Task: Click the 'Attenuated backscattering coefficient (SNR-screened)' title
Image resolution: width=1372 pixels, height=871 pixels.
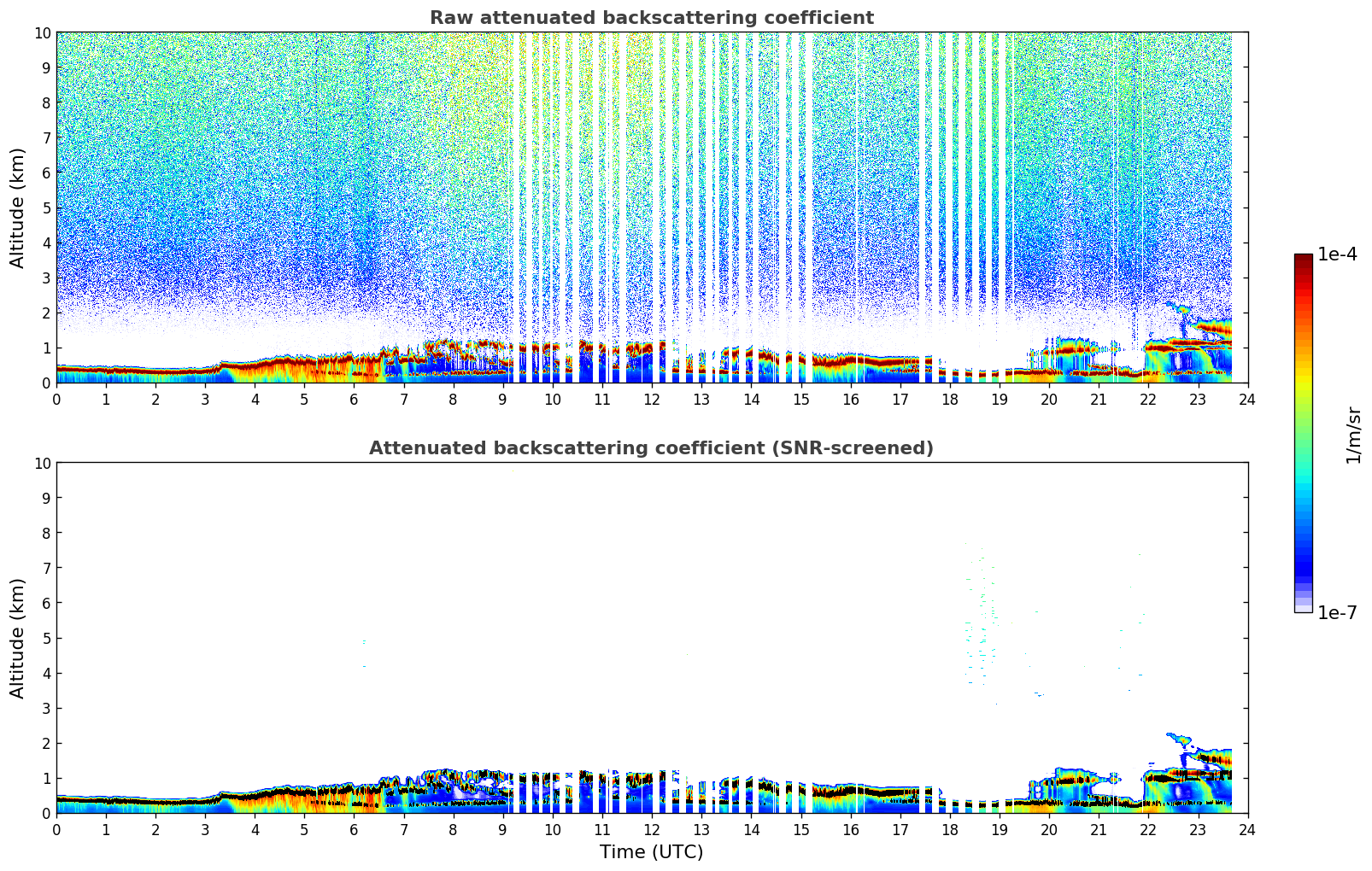Action: coord(651,448)
